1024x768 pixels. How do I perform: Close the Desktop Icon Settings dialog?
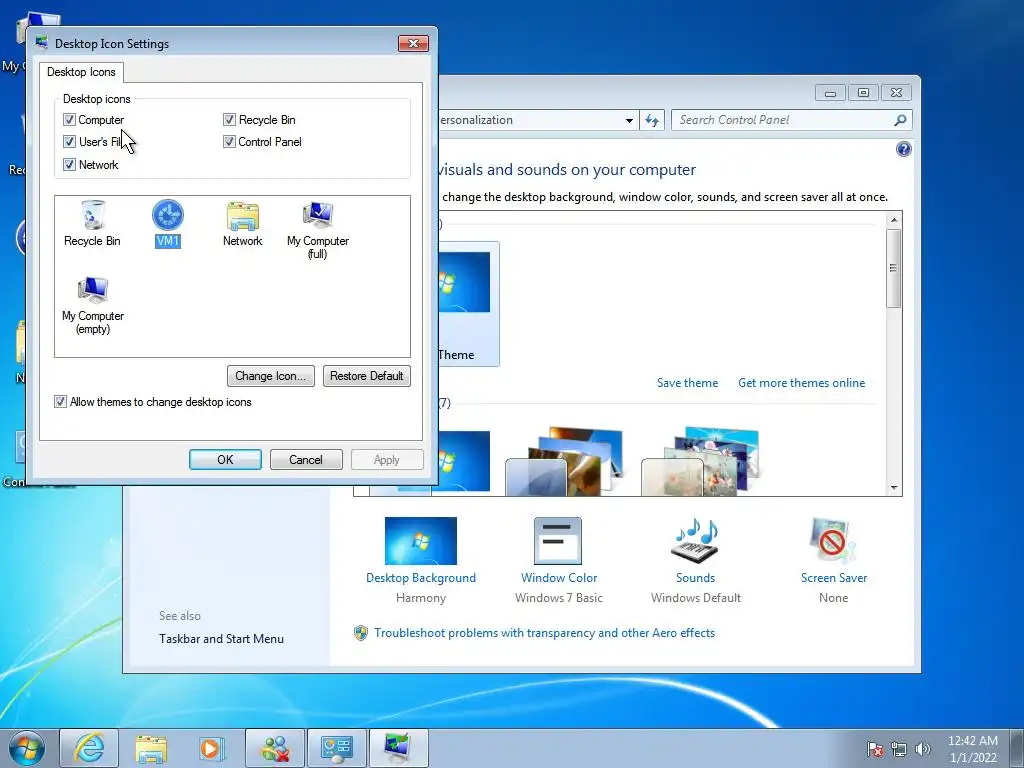point(413,44)
